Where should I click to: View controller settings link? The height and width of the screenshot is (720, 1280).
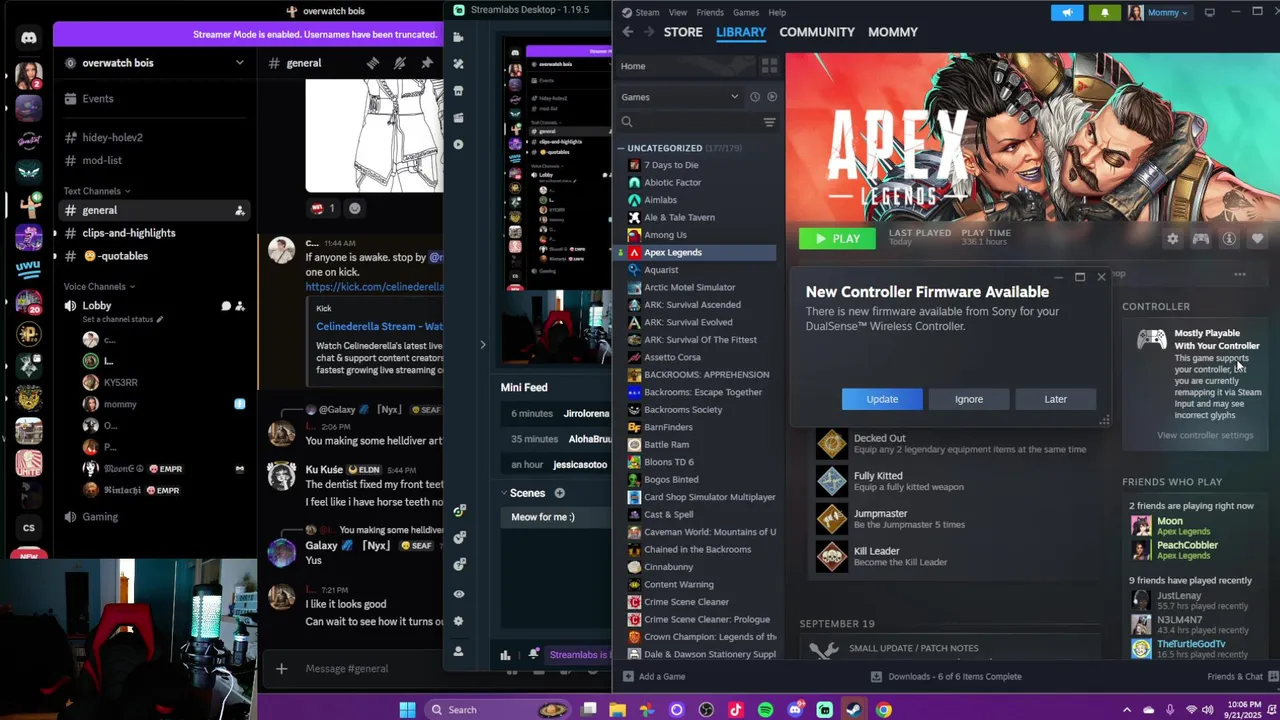point(1205,435)
